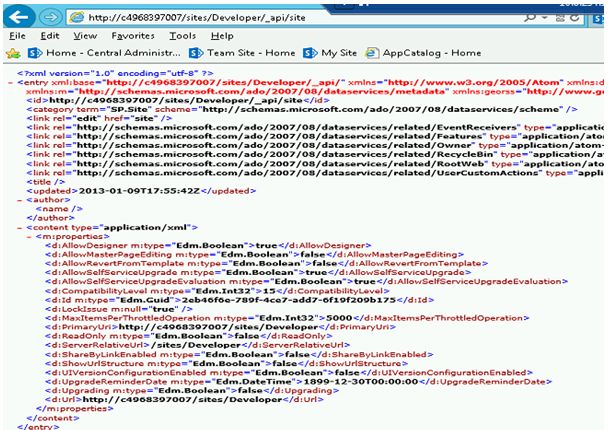
Task: Click the UserCustomActions link line
Action: [315, 173]
